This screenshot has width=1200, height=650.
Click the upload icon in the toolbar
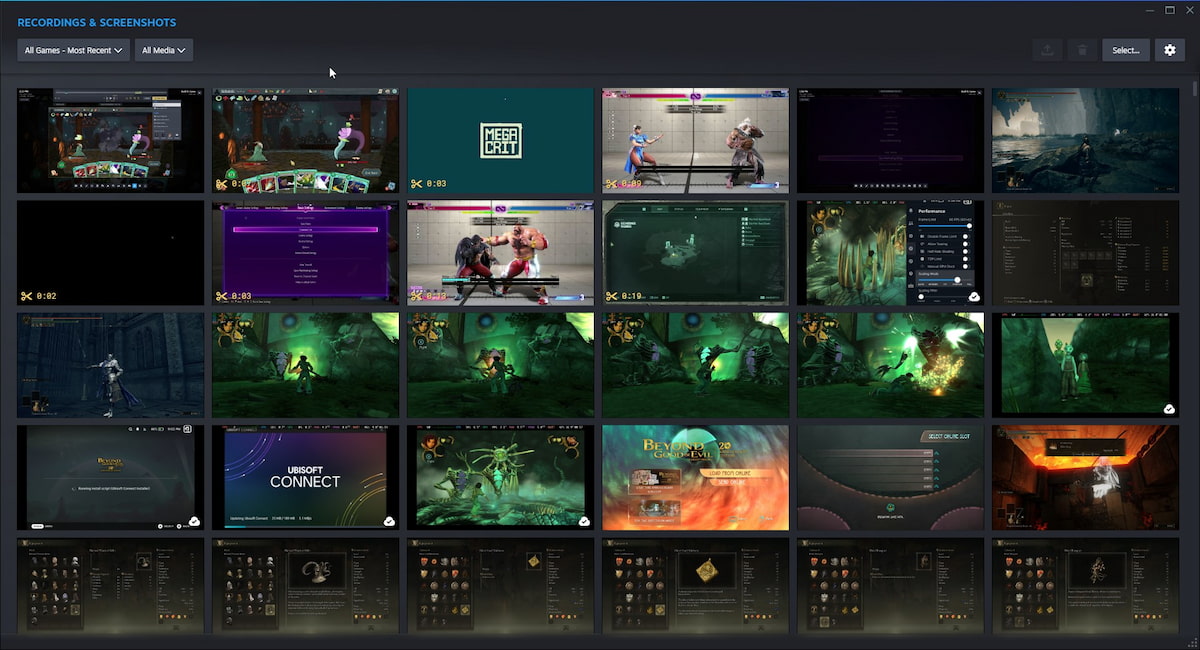click(1048, 49)
